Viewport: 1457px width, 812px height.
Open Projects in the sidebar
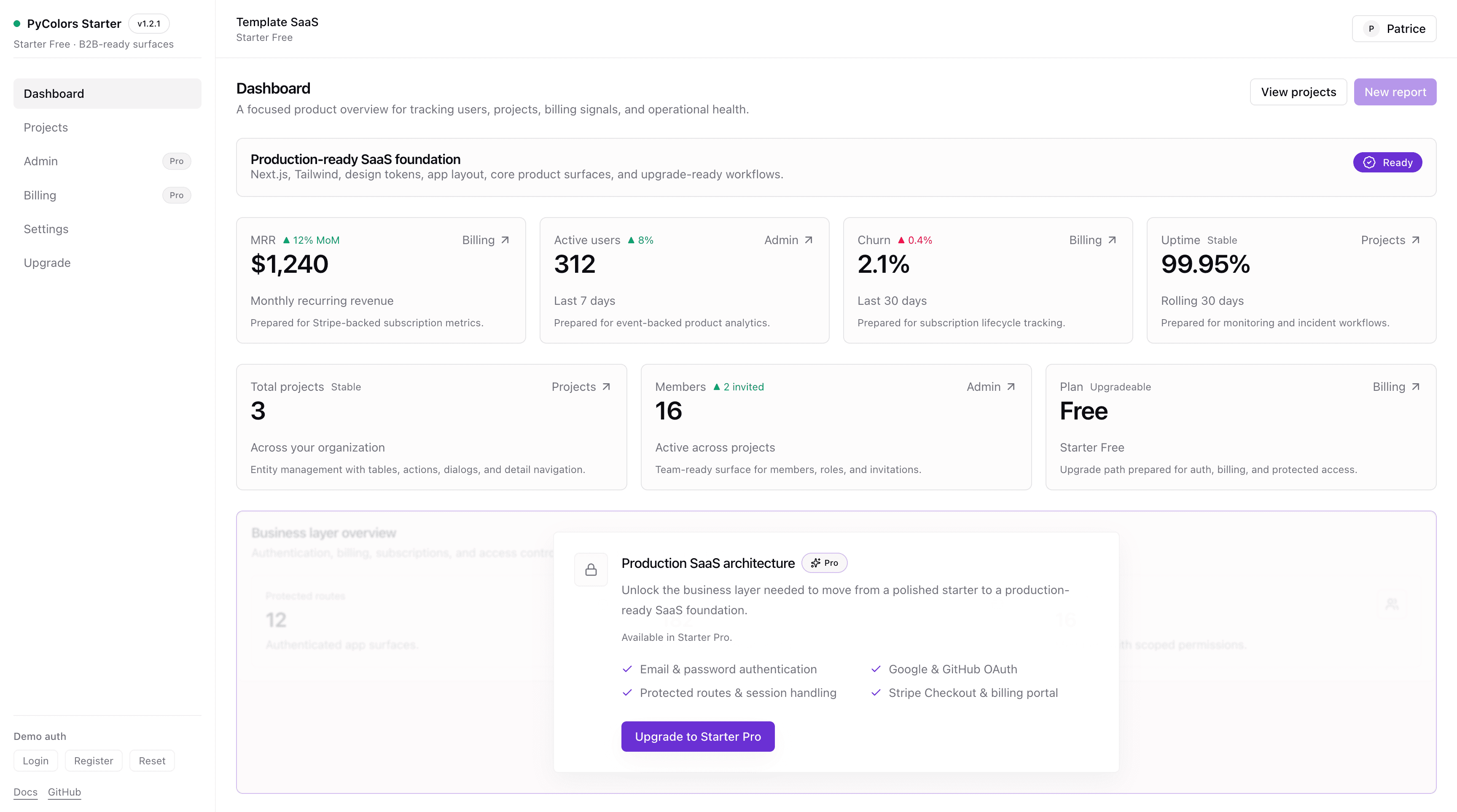108,127
